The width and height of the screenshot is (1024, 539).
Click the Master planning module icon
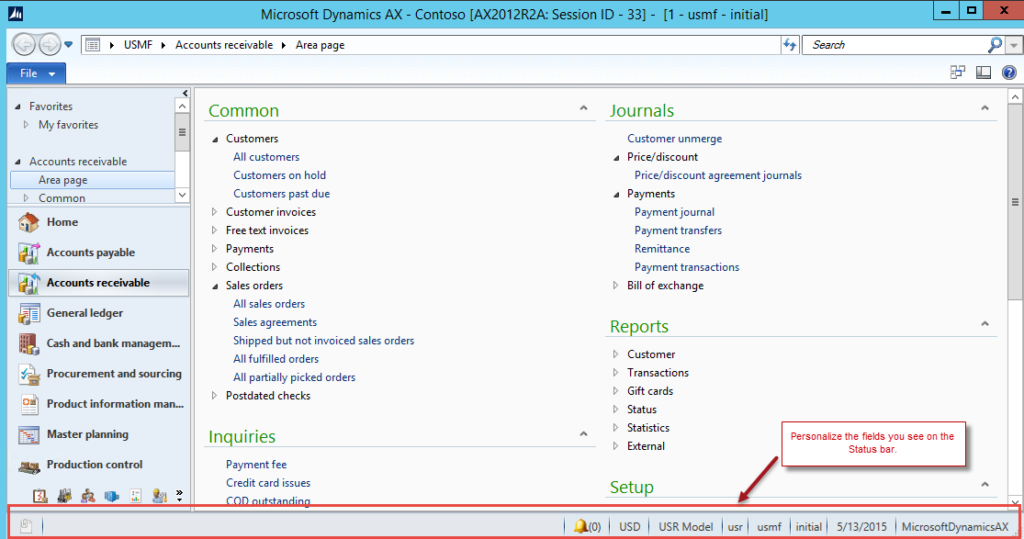pyautogui.click(x=29, y=434)
